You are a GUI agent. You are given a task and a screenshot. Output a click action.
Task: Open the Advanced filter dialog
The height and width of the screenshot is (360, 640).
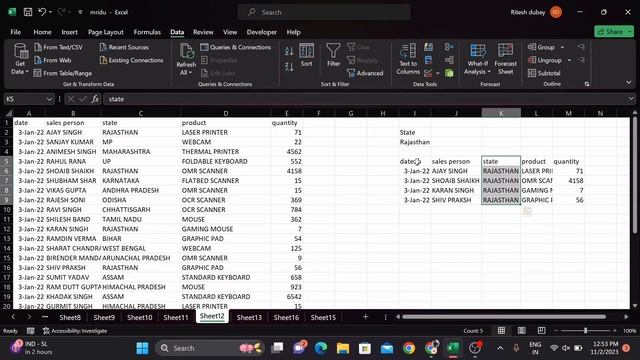[365, 73]
